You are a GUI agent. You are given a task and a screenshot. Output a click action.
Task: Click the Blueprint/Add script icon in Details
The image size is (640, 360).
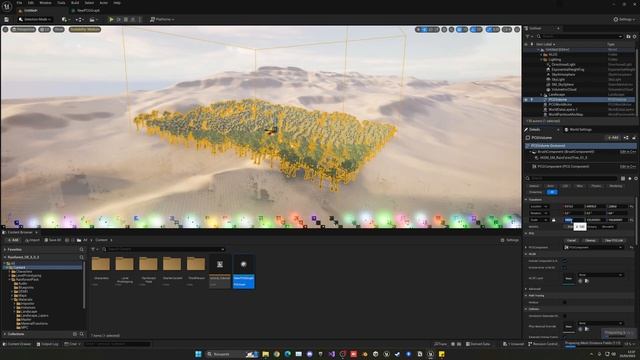click(626, 138)
